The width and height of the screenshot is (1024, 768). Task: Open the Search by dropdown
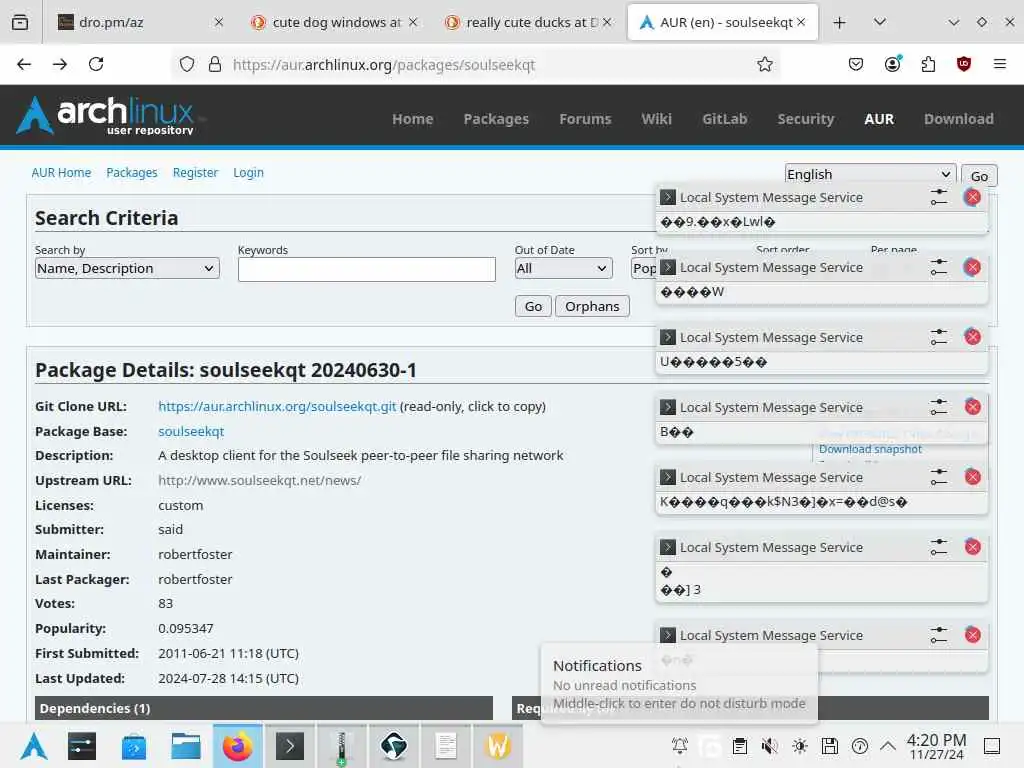click(x=127, y=268)
